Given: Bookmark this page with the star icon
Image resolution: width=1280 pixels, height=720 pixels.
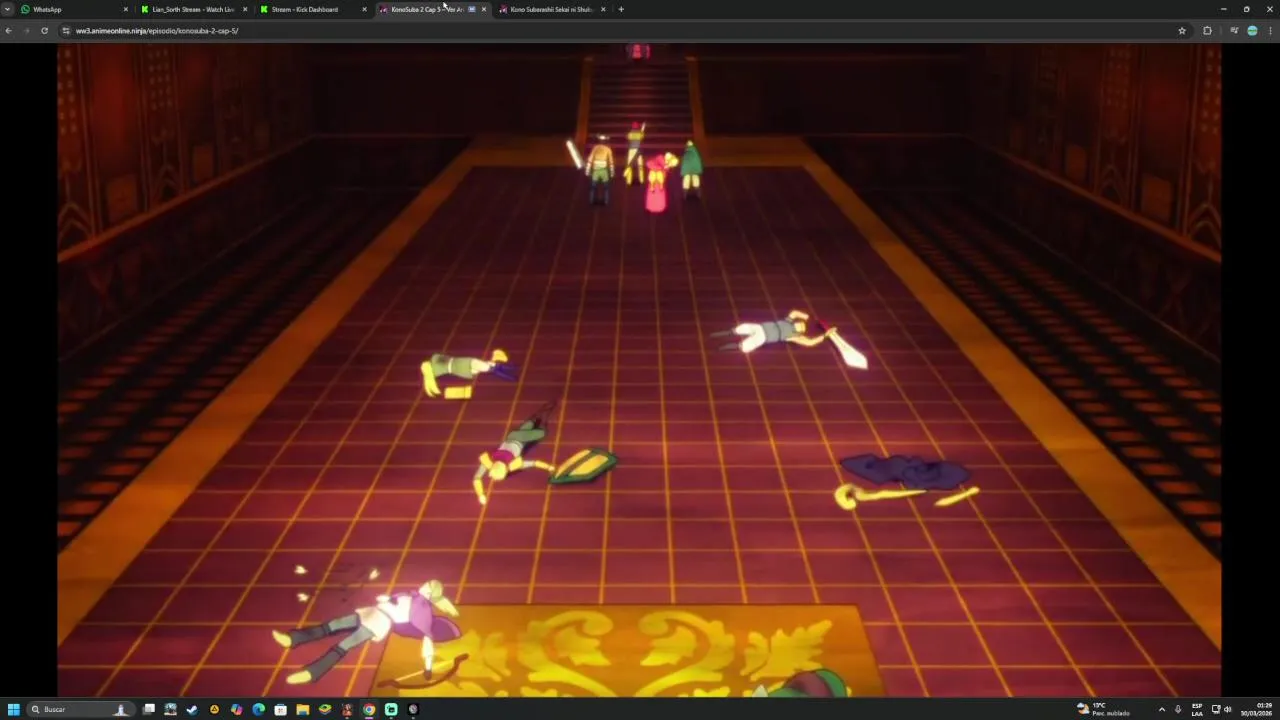Looking at the screenshot, I should coord(1182,31).
